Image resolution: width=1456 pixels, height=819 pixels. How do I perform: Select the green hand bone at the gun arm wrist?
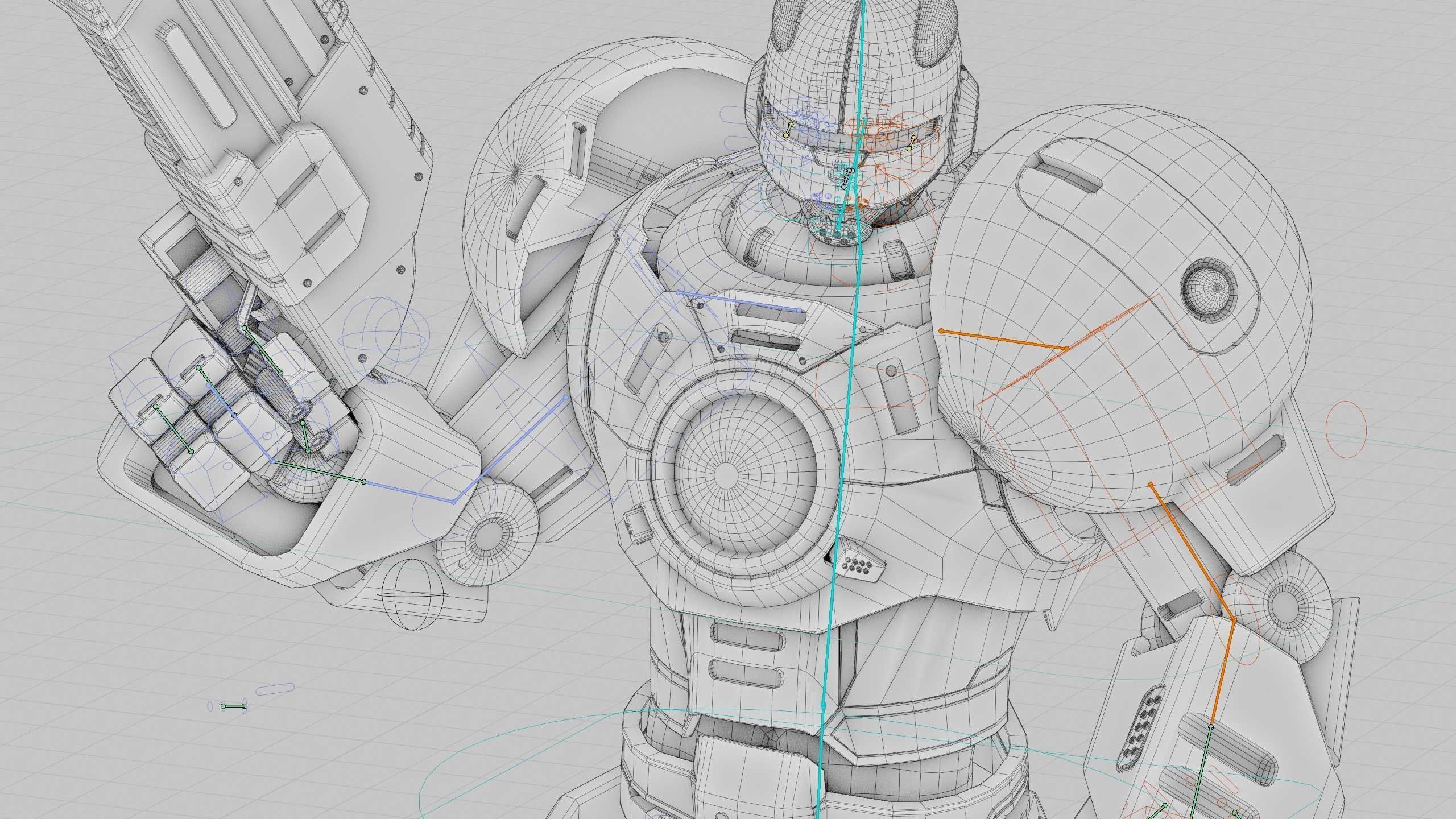pyautogui.click(x=318, y=472)
